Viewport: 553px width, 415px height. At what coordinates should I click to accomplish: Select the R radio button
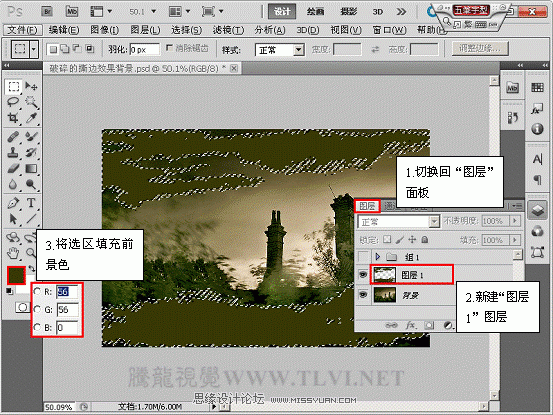click(37, 291)
